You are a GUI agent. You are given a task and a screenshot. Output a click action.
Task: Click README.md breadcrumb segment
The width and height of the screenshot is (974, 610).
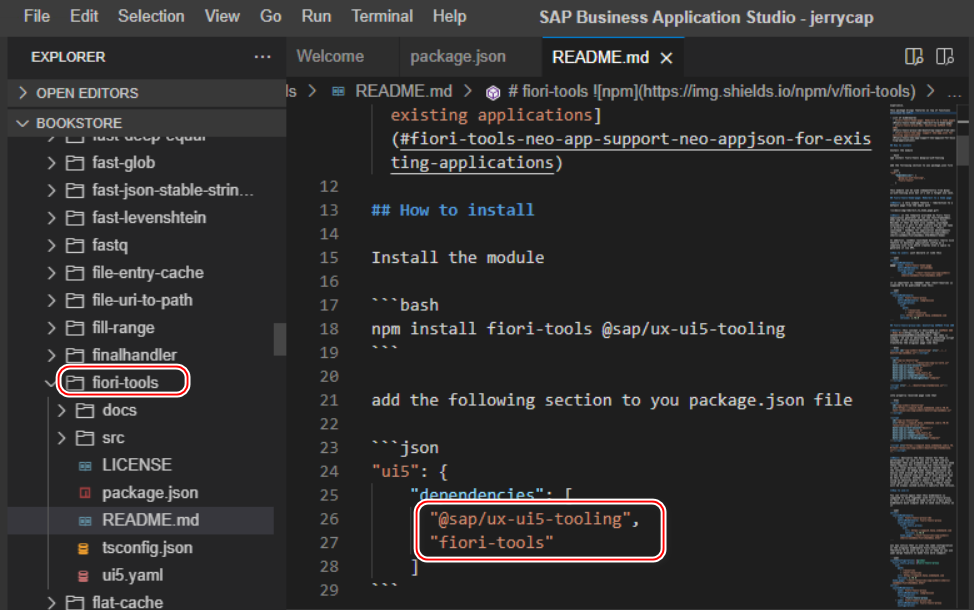click(404, 92)
